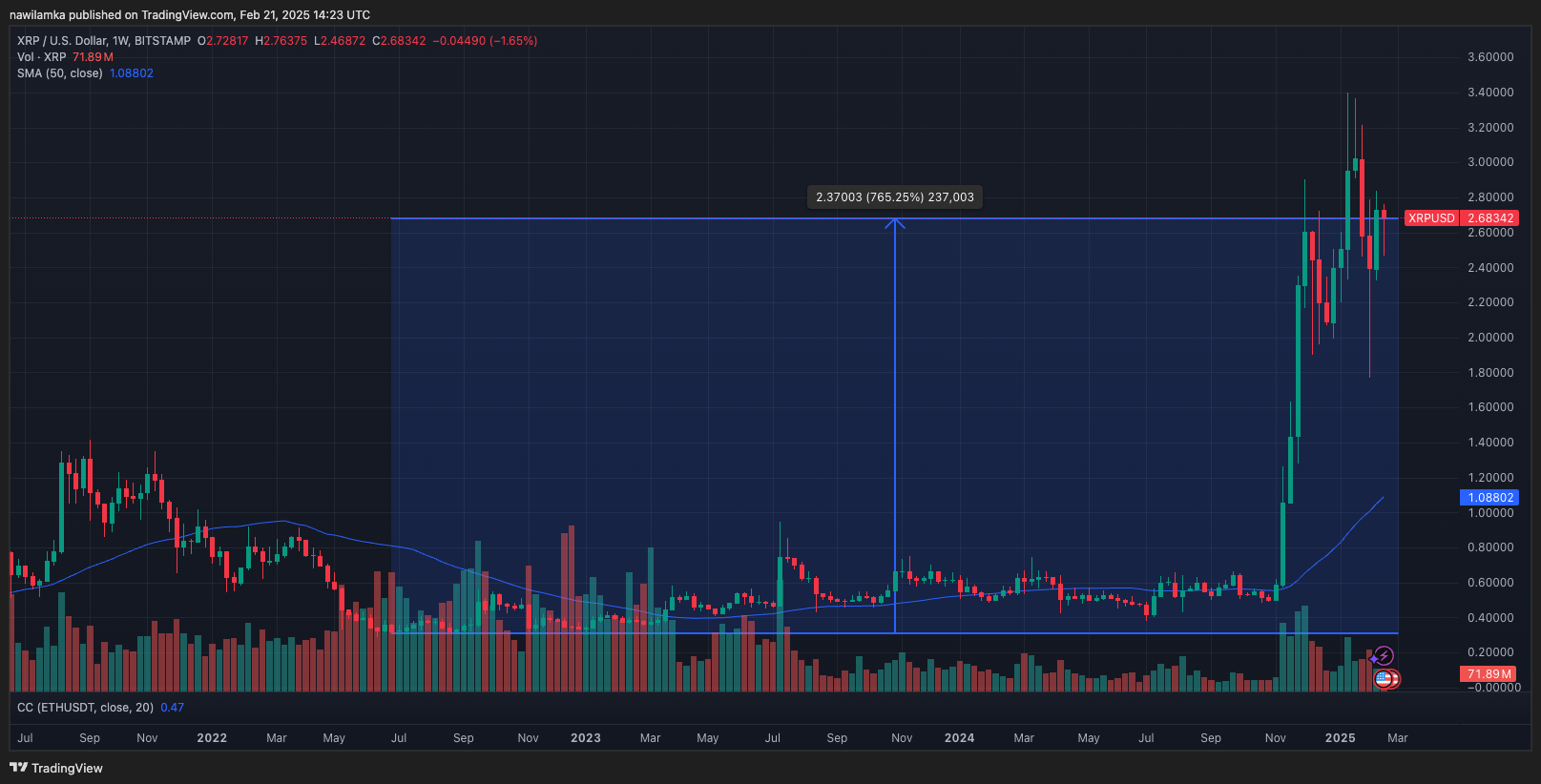The width and height of the screenshot is (1541, 784).
Task: Click the 2.60000 price axis label
Action: click(x=1490, y=233)
